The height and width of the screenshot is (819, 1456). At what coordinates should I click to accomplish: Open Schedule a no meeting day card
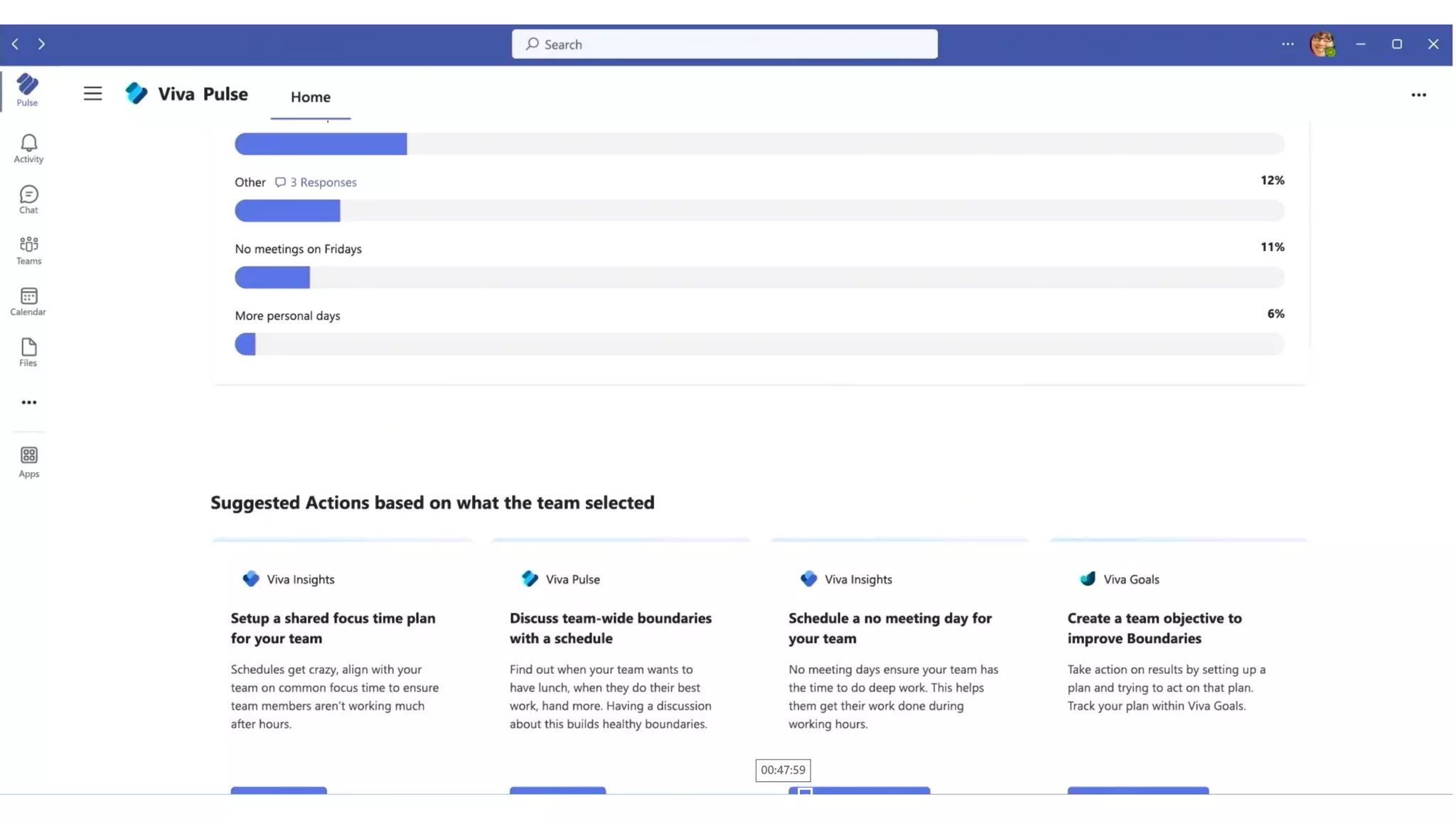pos(889,628)
